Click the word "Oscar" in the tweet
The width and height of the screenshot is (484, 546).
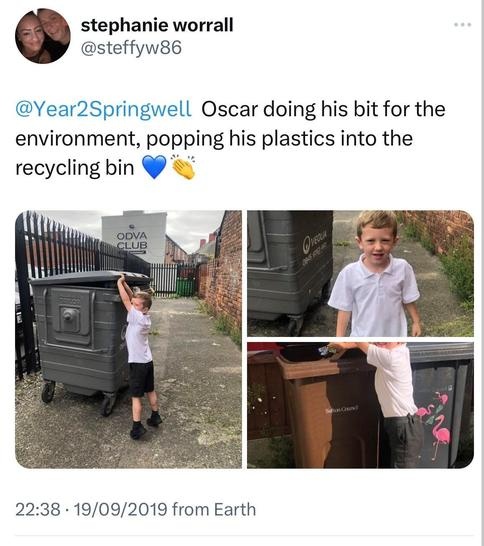229,109
